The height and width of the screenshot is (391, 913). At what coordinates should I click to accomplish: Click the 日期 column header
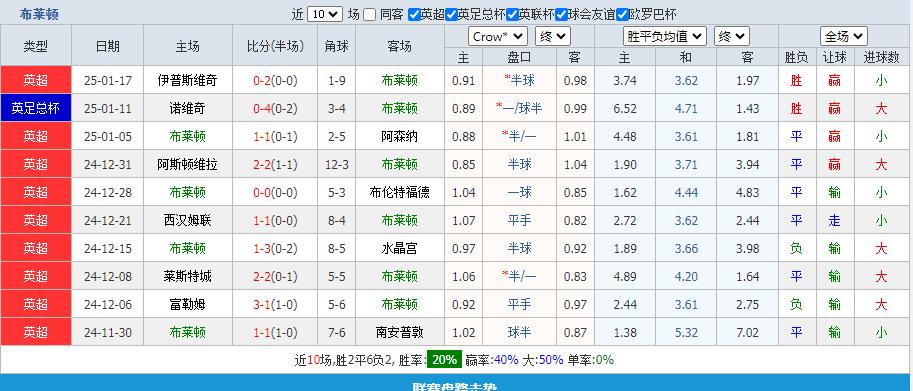(108, 46)
